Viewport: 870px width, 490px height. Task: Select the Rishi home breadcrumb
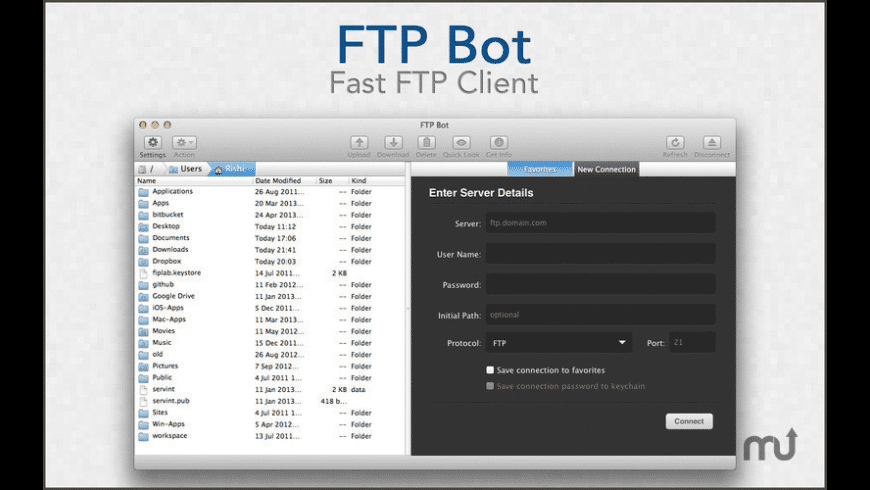point(231,169)
